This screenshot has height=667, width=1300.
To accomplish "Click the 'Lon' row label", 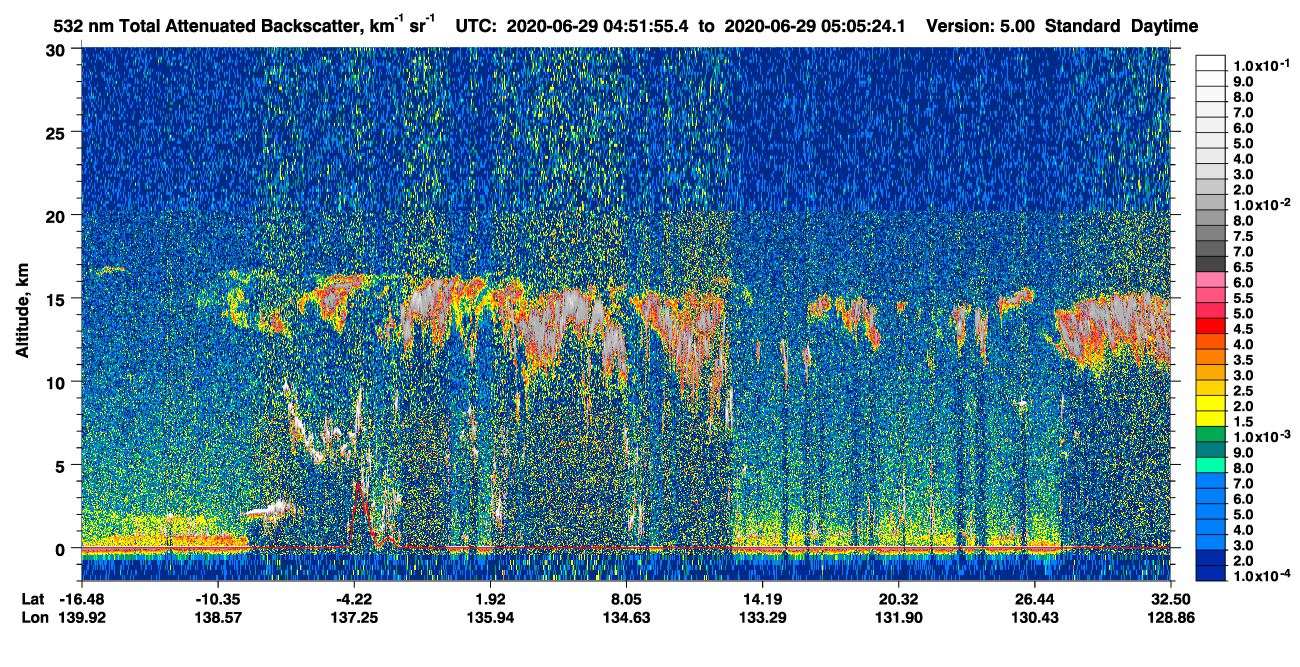I will coord(33,618).
